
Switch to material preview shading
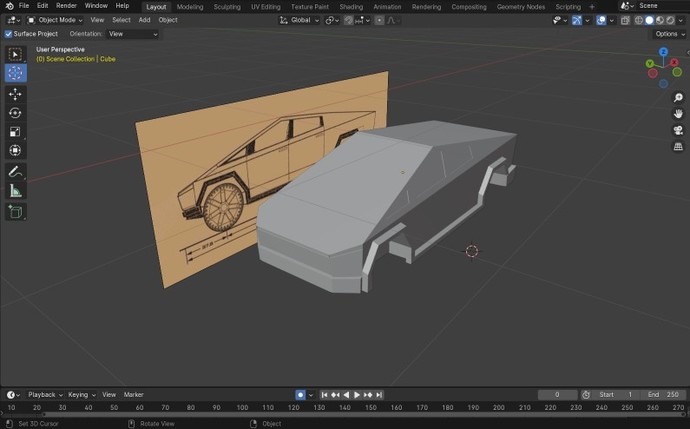660,20
